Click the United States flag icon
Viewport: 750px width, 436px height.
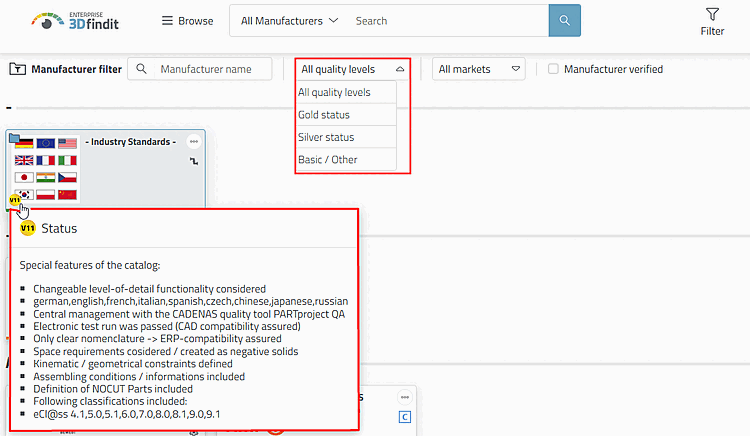67,143
